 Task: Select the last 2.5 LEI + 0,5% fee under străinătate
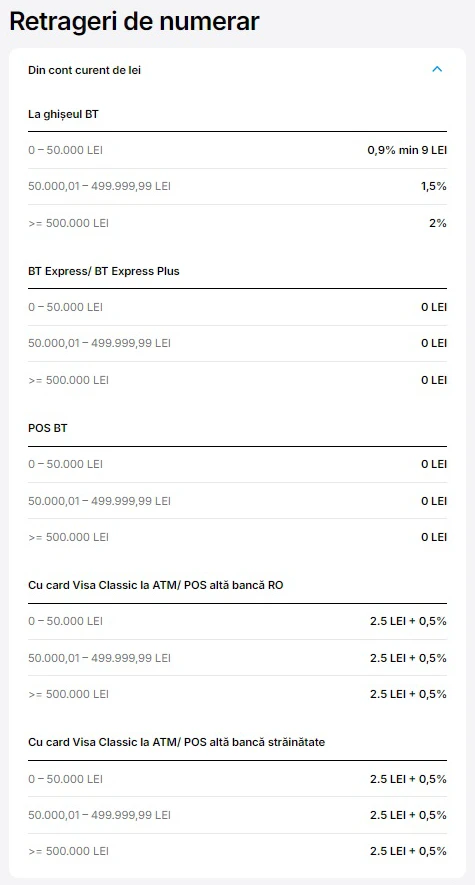click(x=408, y=851)
